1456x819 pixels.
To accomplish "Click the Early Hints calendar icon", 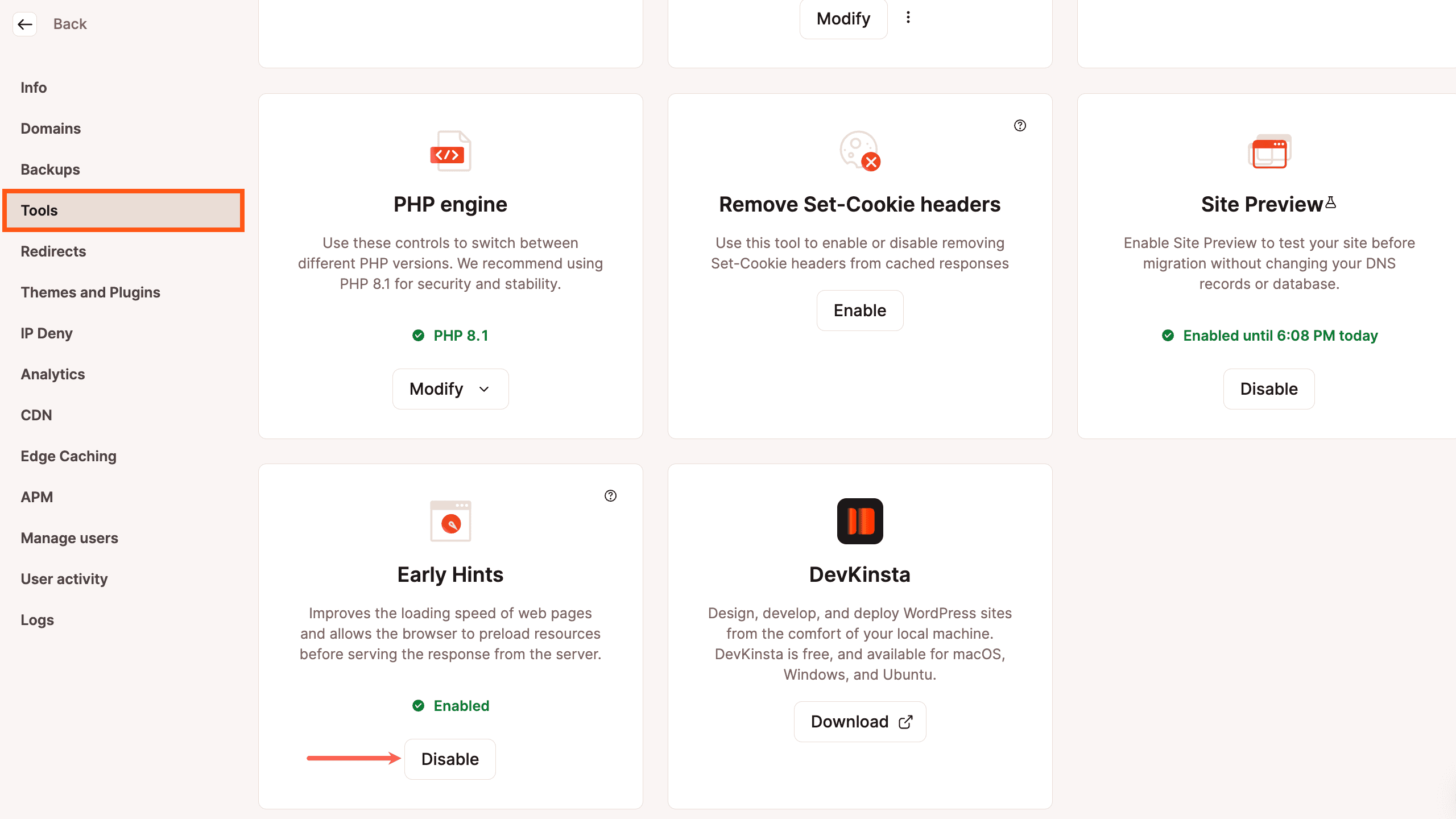I will (450, 521).
